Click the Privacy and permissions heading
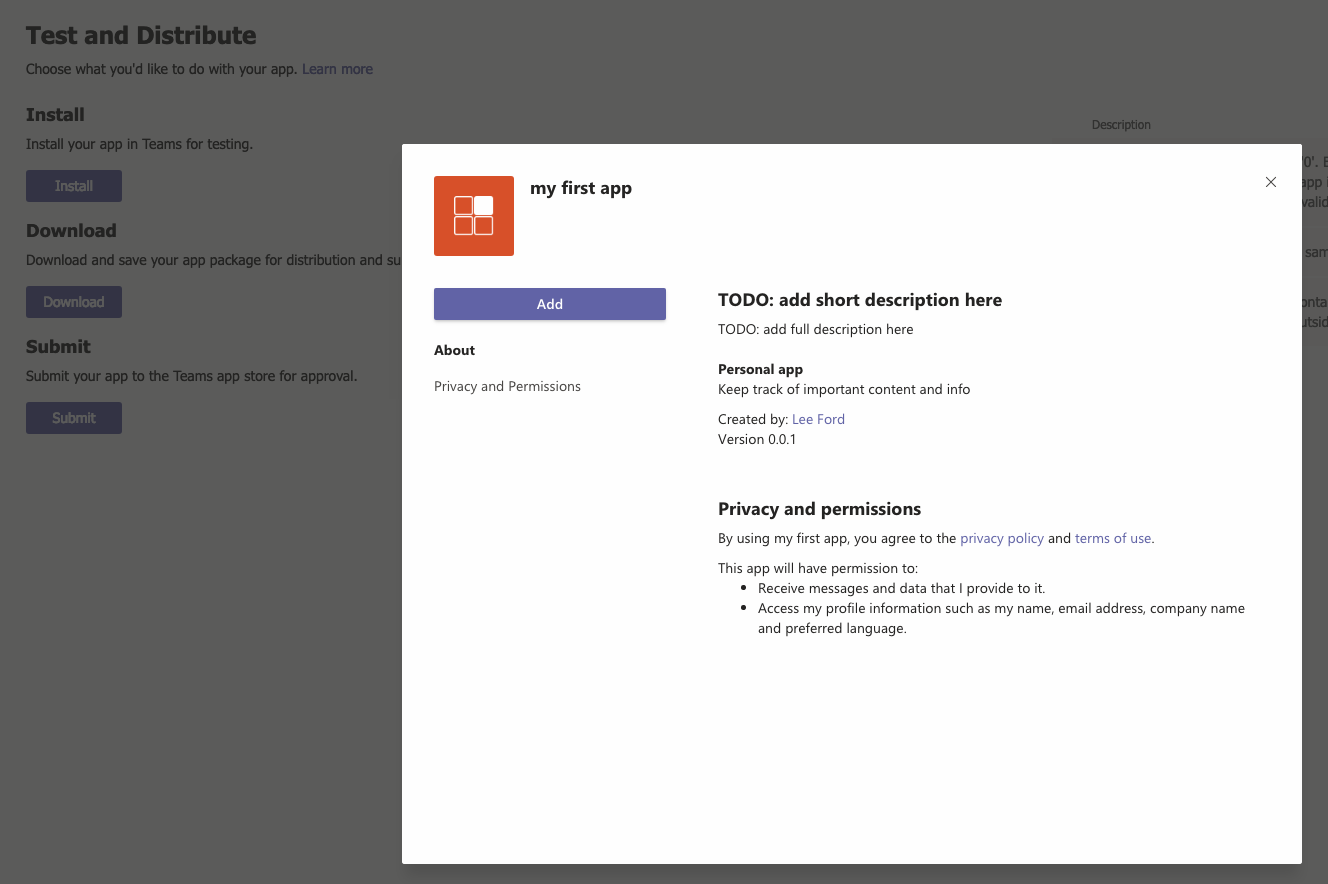The width and height of the screenshot is (1328, 884). 820,509
